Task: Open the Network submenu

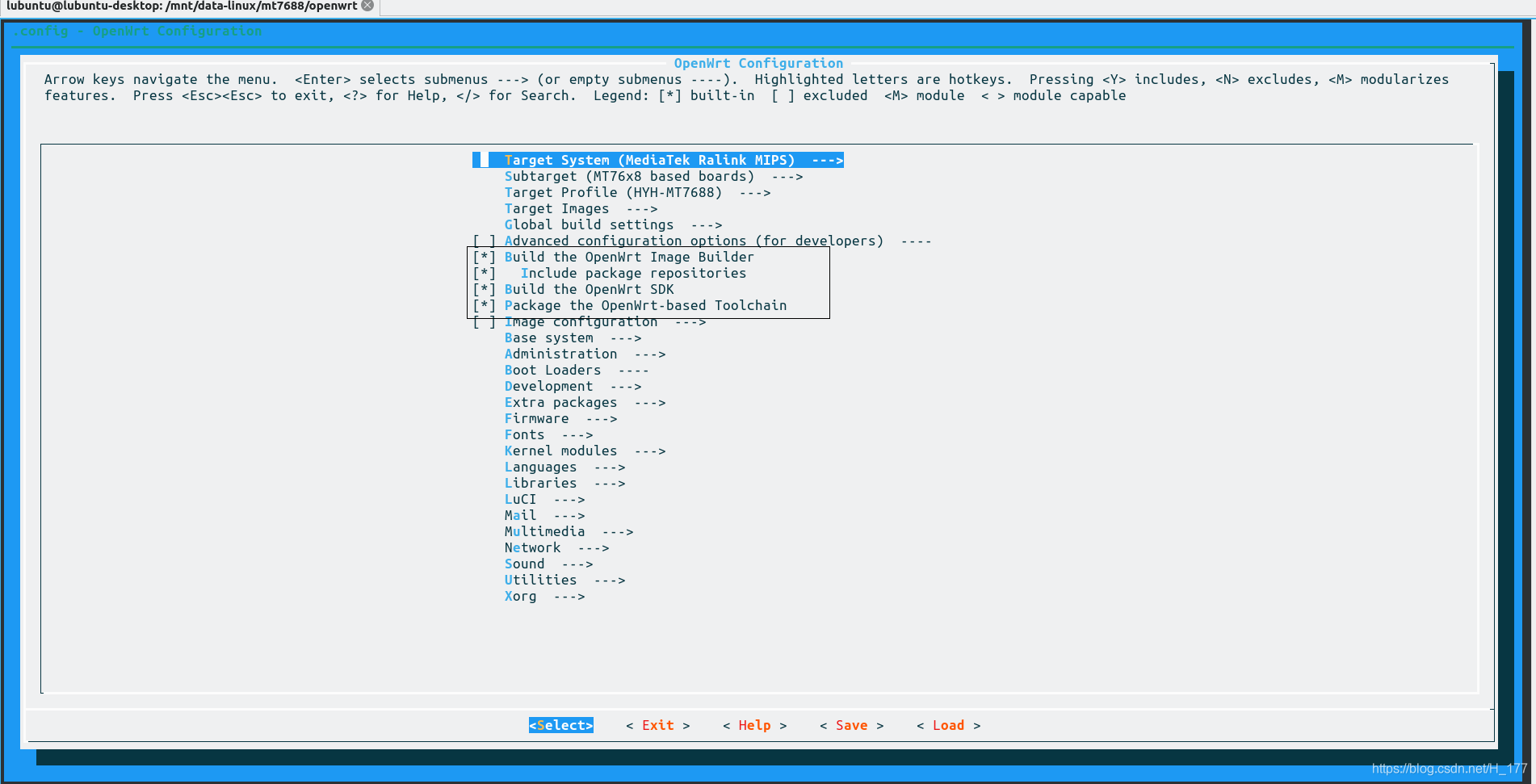Action: point(557,547)
